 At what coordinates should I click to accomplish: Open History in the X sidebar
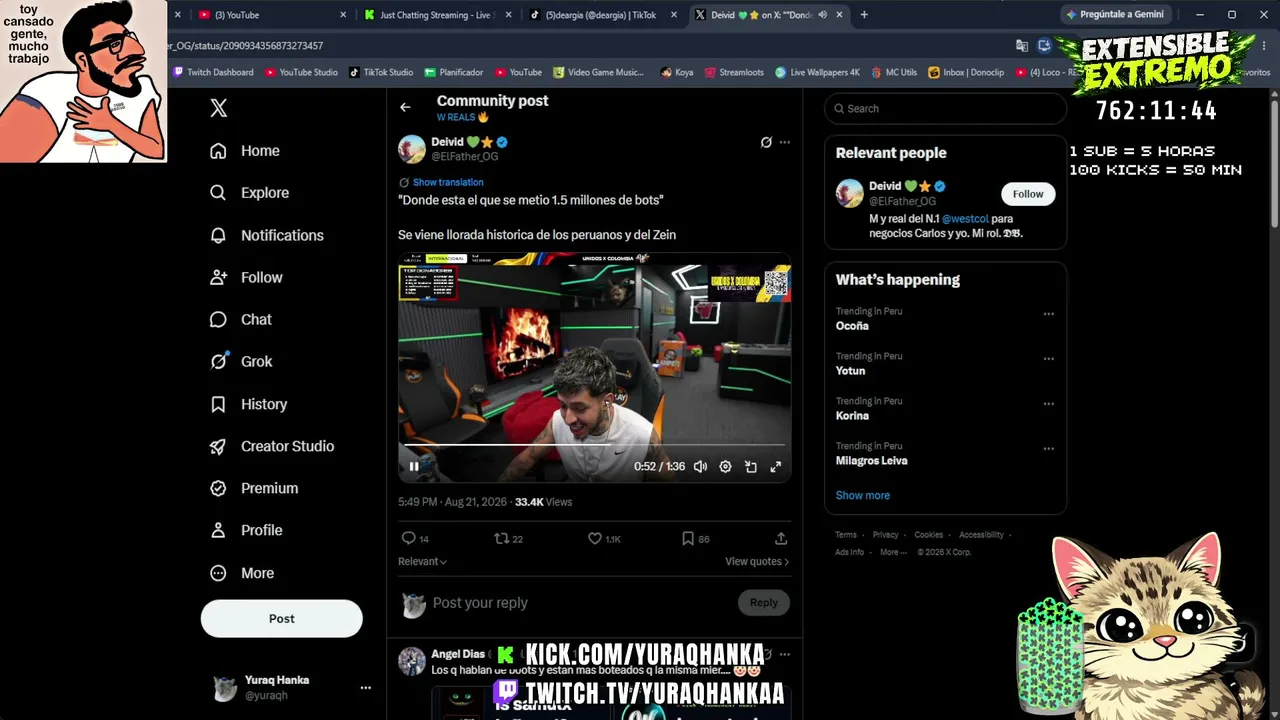(248, 404)
